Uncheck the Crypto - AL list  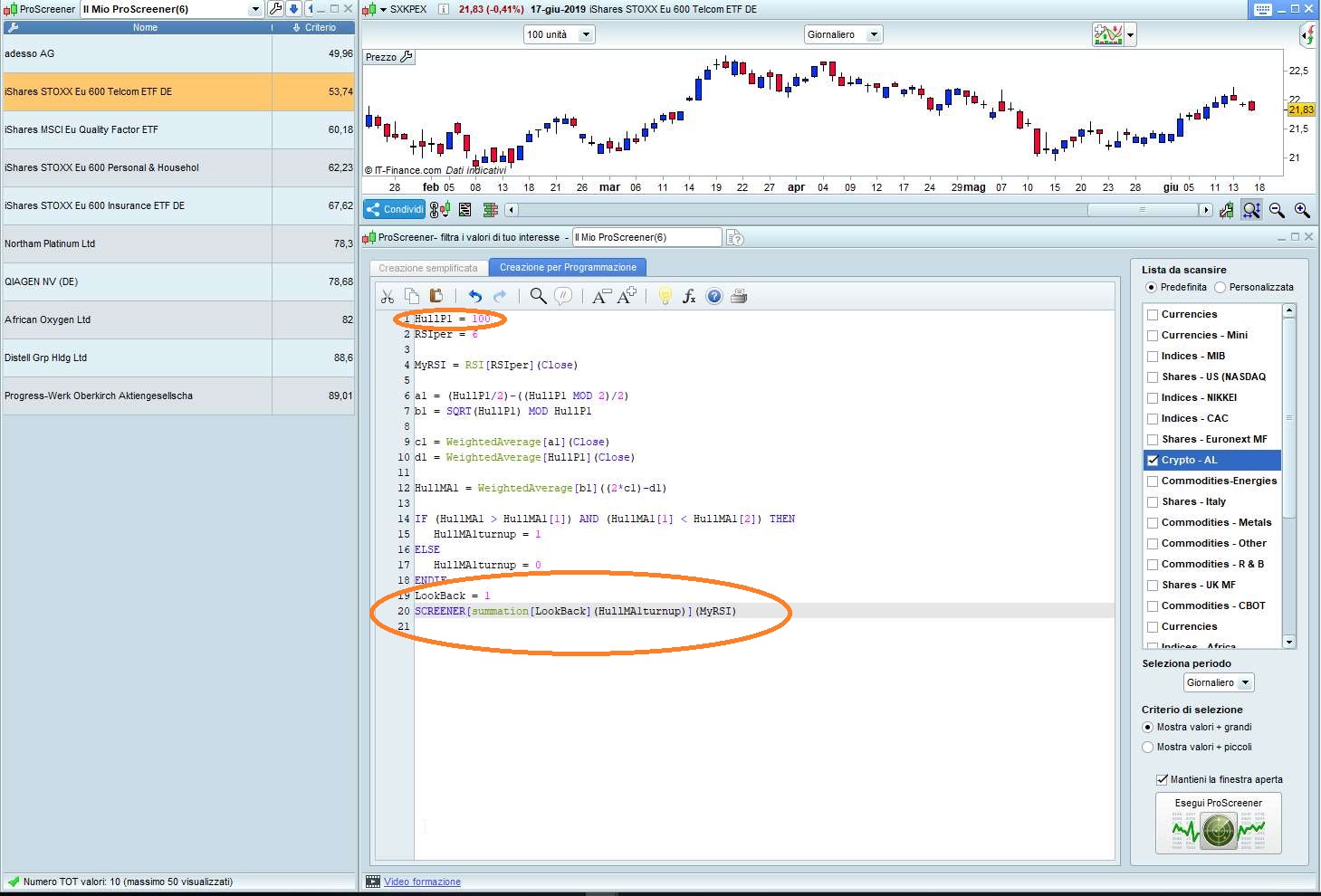[x=1153, y=461]
